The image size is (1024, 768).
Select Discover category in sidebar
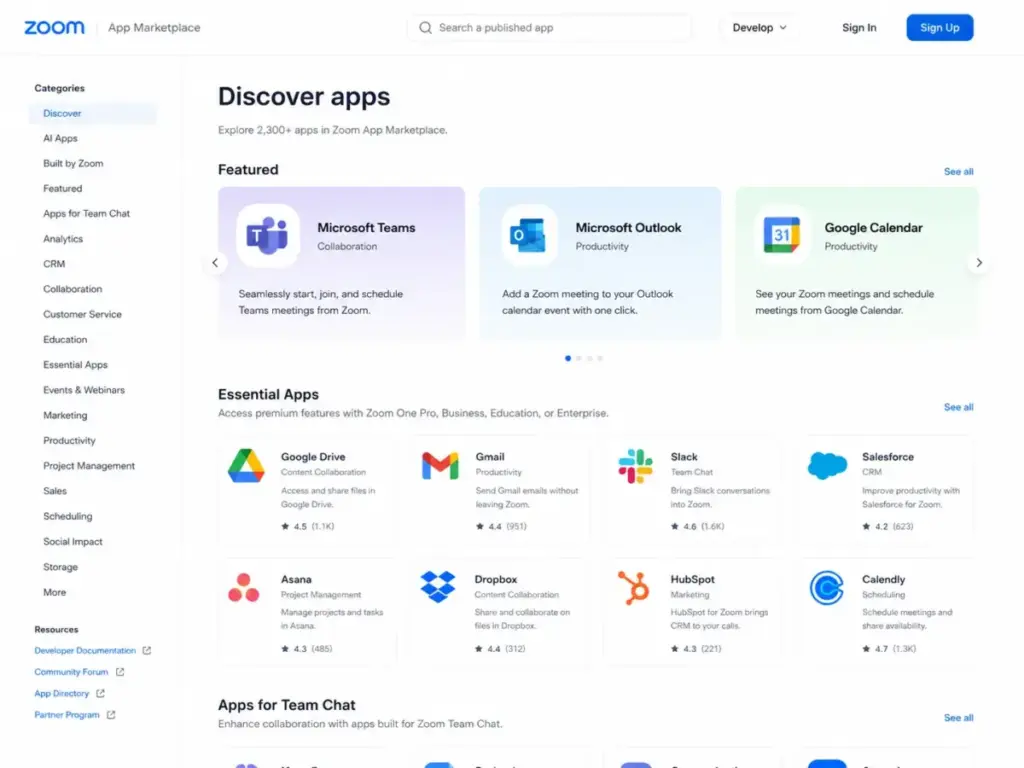(x=93, y=113)
